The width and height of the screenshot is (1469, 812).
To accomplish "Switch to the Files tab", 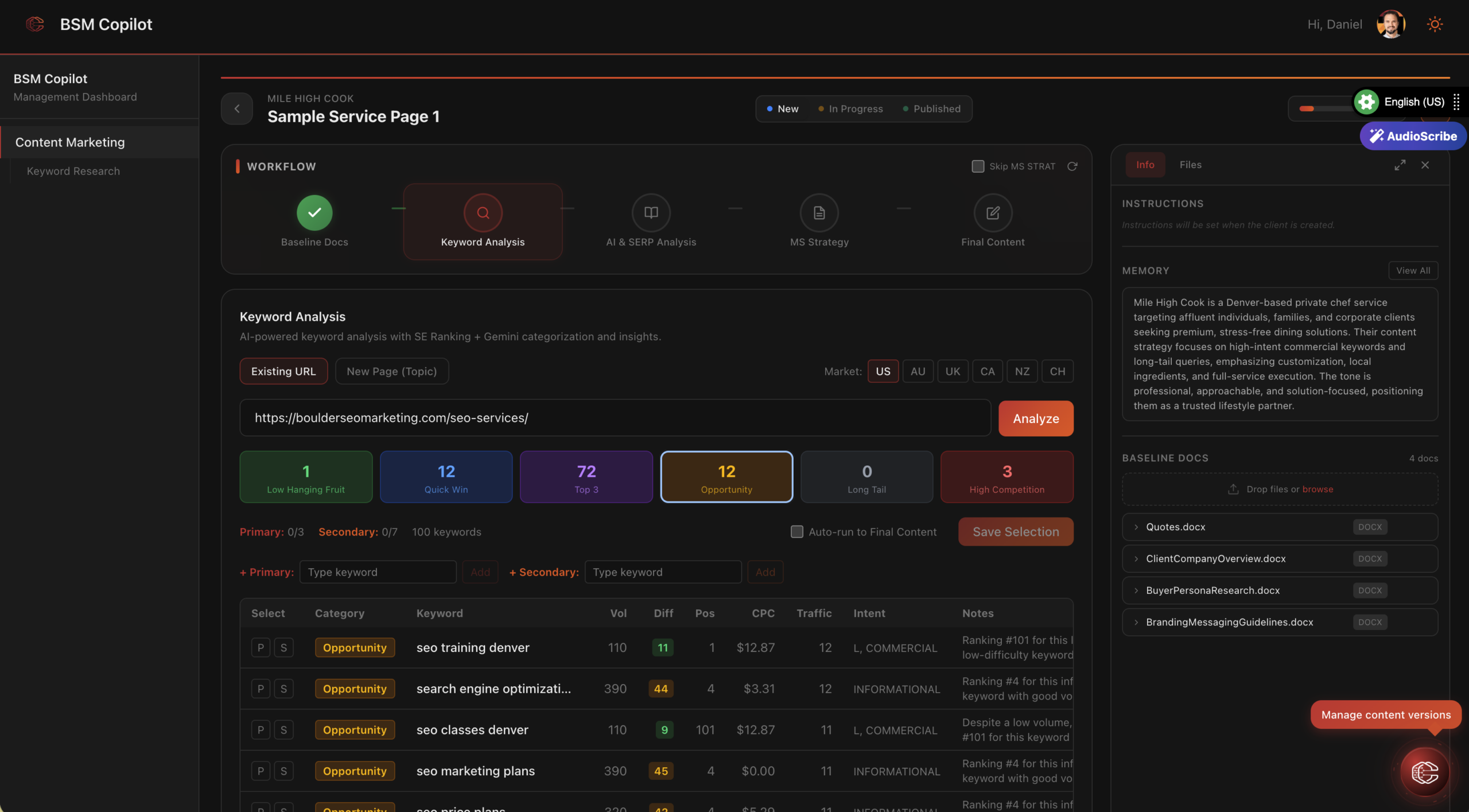I will (1190, 165).
